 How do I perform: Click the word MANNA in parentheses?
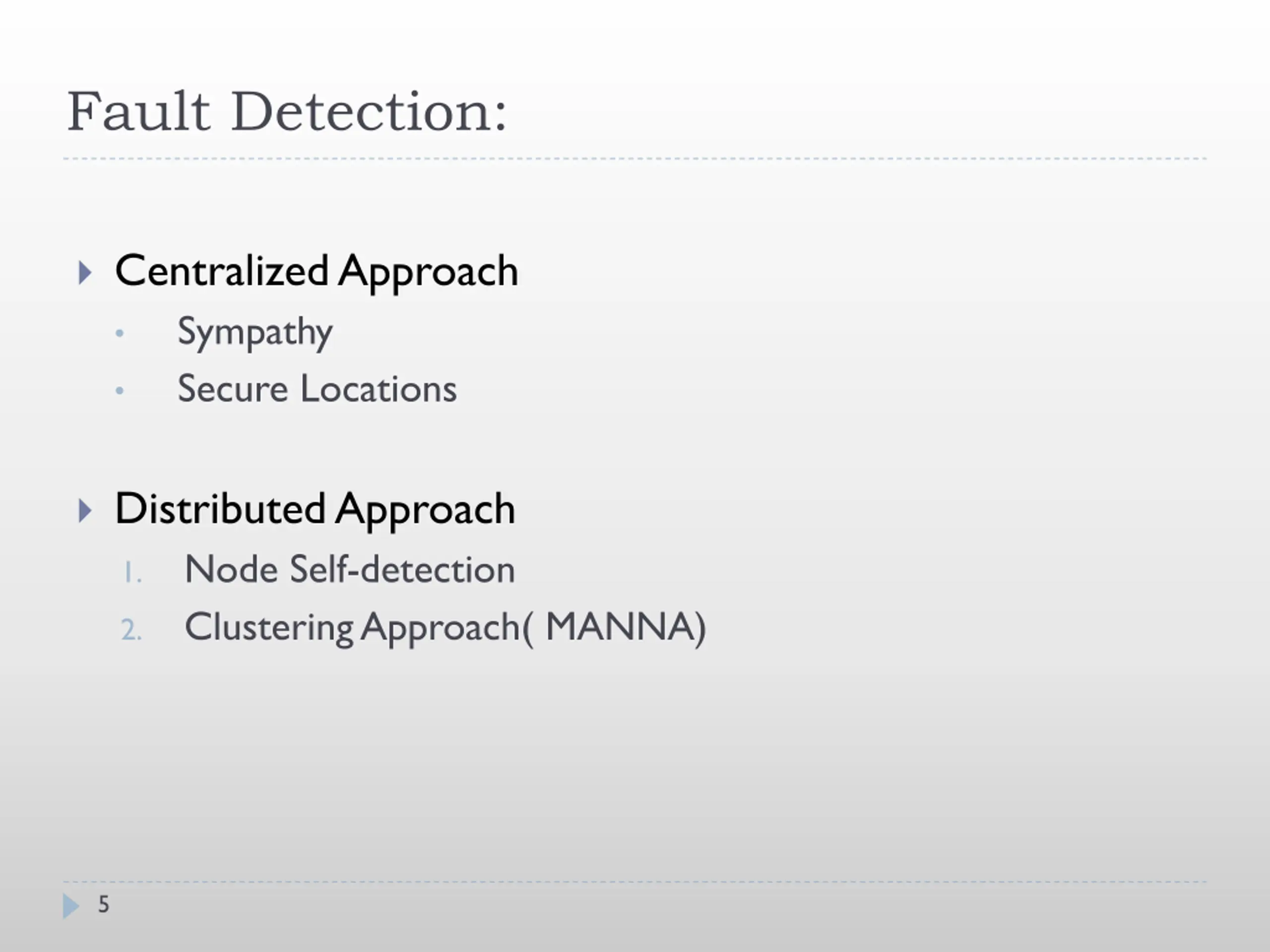[x=621, y=626]
